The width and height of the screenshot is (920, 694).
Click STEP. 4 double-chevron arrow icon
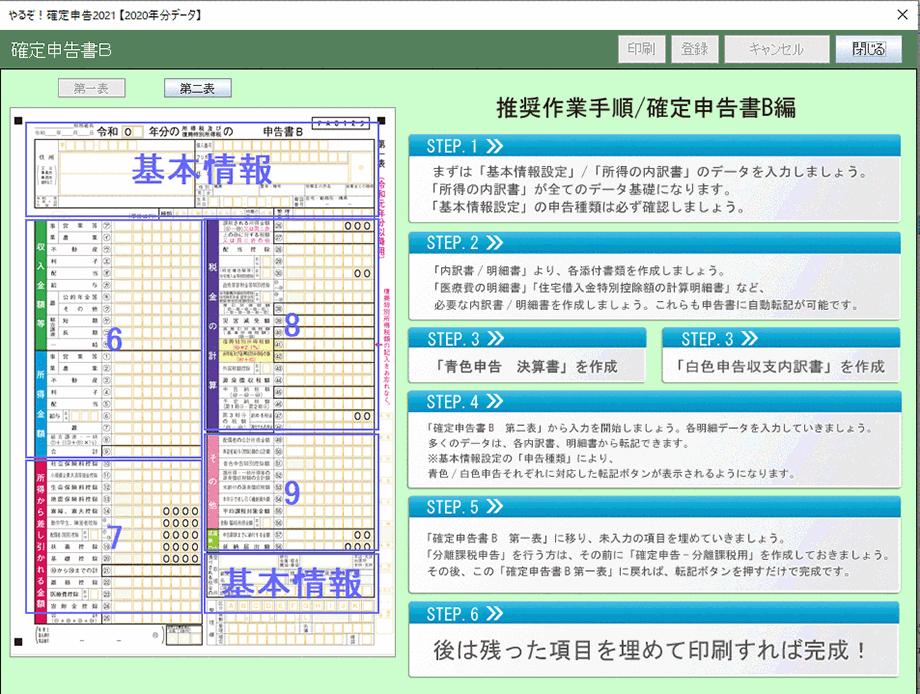(x=495, y=401)
